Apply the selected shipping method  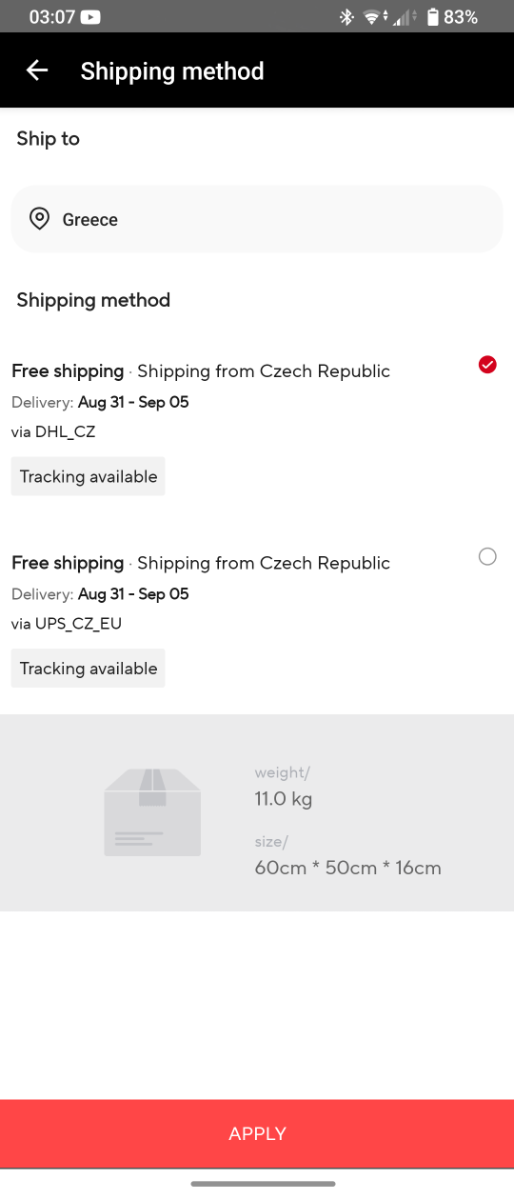[257, 1133]
